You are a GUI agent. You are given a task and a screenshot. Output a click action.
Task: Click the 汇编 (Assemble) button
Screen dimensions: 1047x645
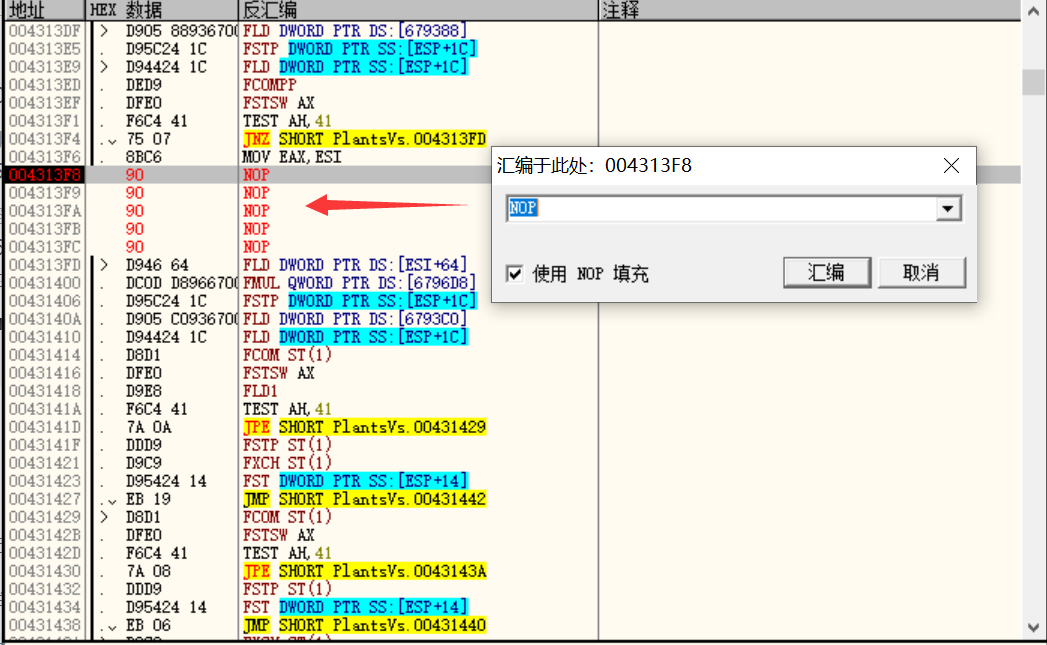click(827, 272)
